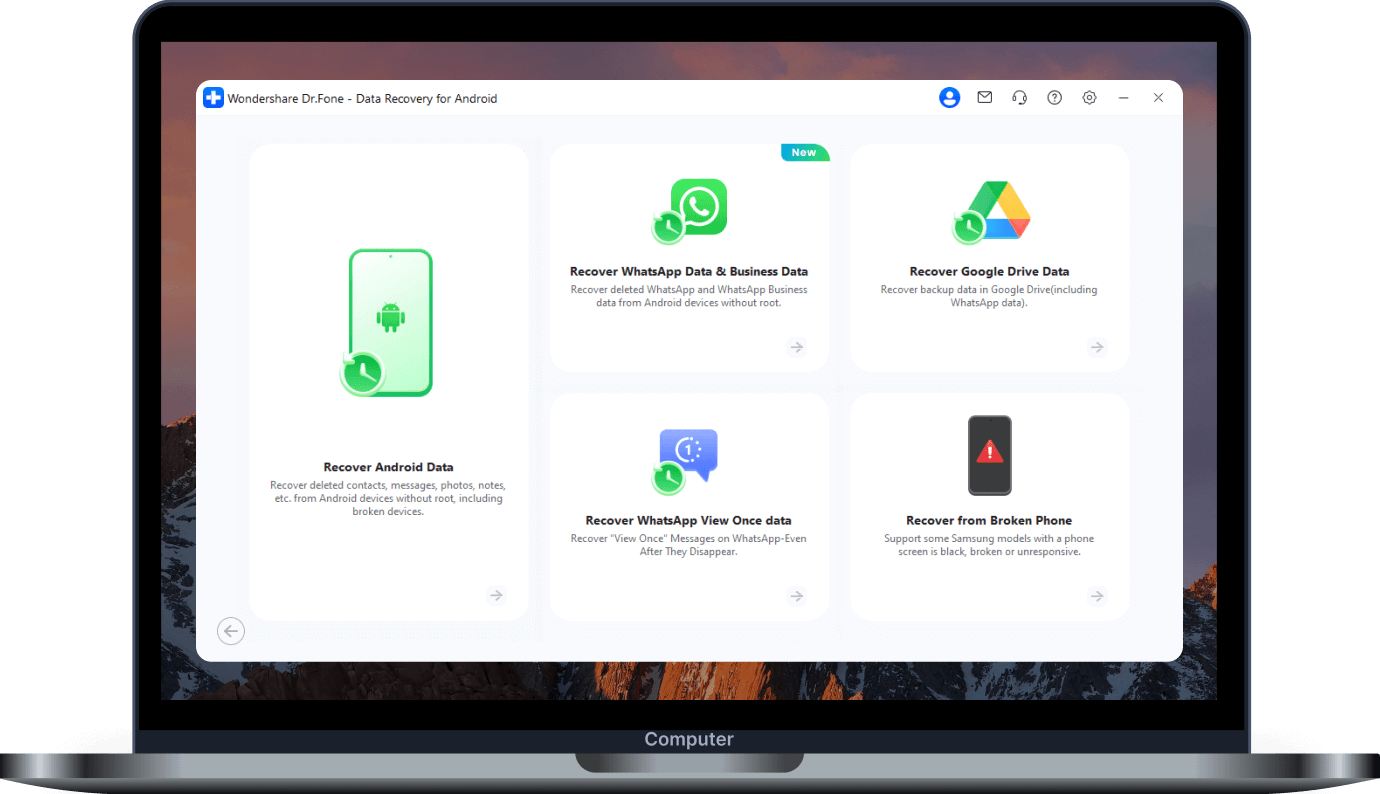Click arrow on Google Drive Data card
Viewport: 1380px width, 794px height.
click(x=1097, y=347)
